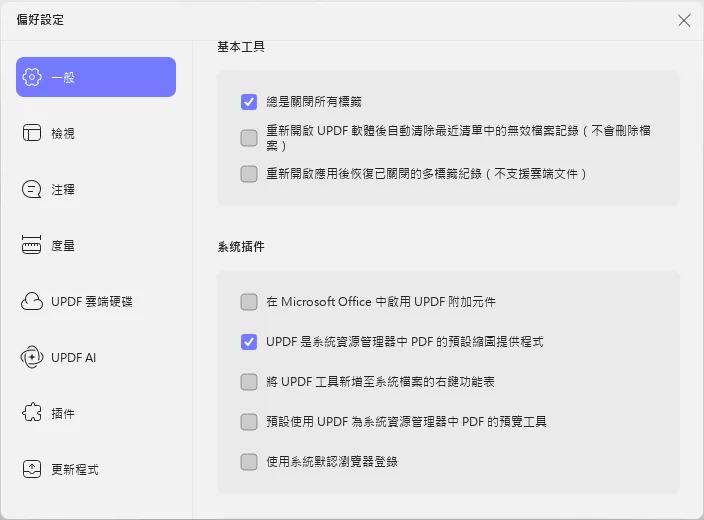Check 預設使用 UPDF 為 PDF 預覽工具

[x=249, y=422]
